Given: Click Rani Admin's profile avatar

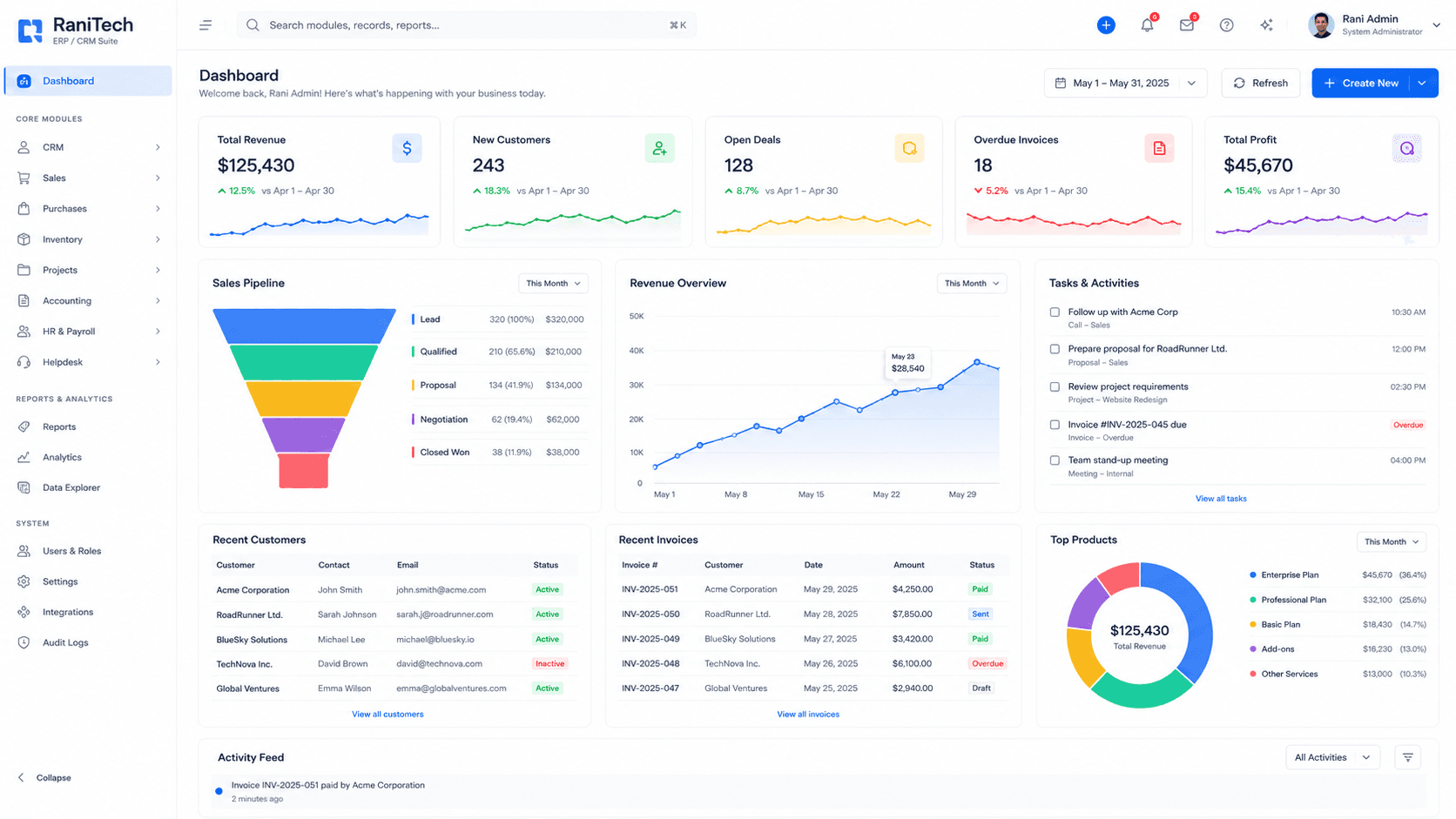Looking at the screenshot, I should coord(1321,25).
